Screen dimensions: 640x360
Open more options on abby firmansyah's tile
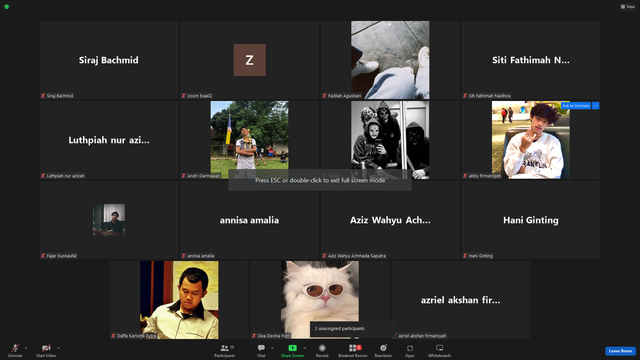point(596,106)
